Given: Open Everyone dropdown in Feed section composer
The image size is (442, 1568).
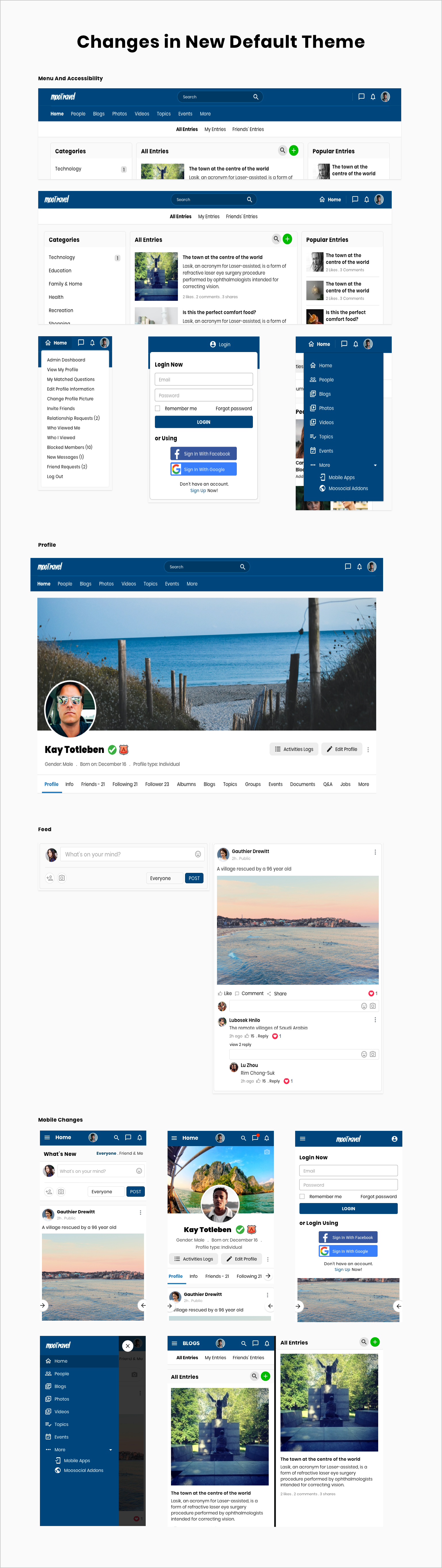Looking at the screenshot, I should click(x=164, y=878).
